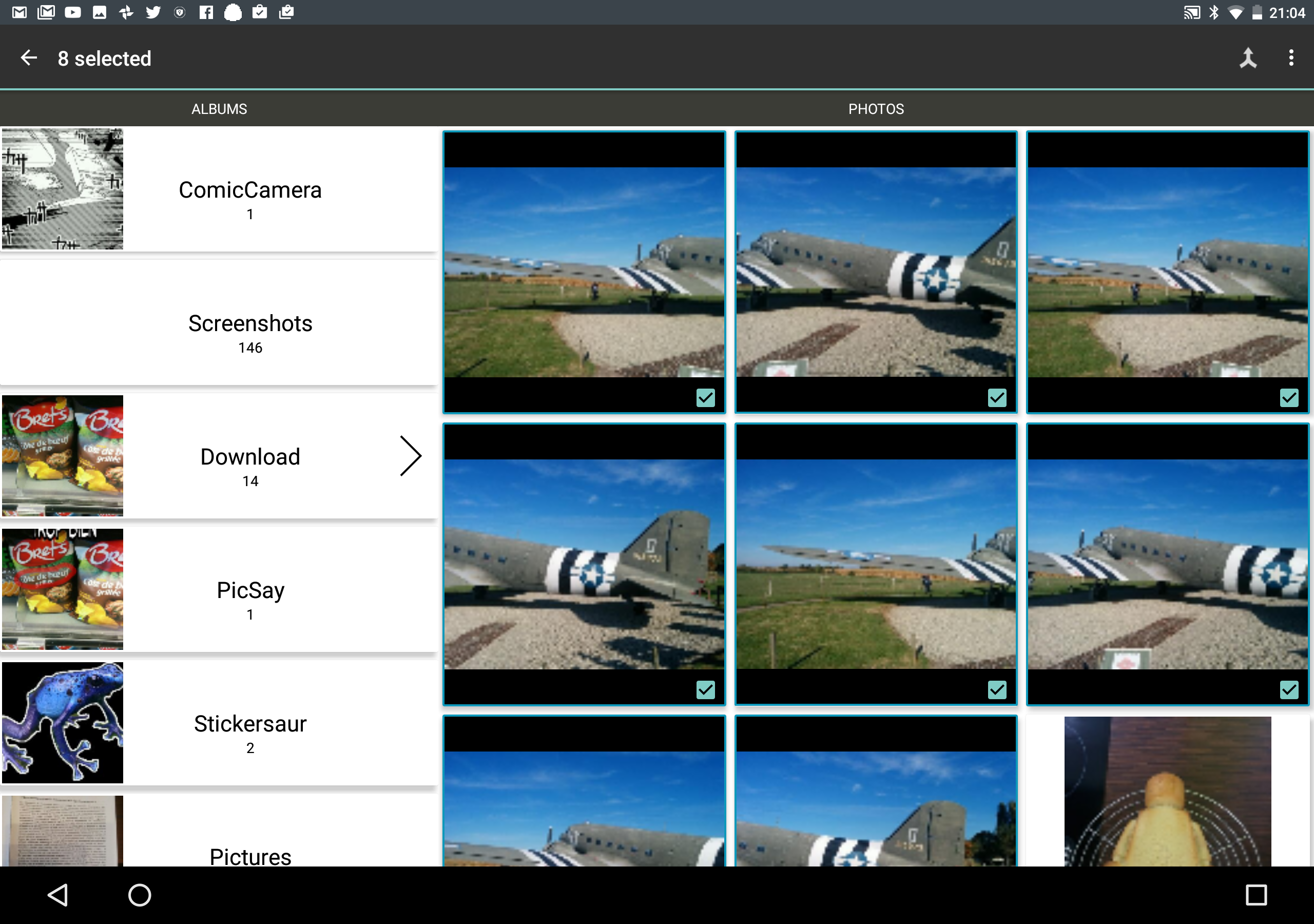Open the Screenshots album
1314x924 pixels.
click(219, 322)
